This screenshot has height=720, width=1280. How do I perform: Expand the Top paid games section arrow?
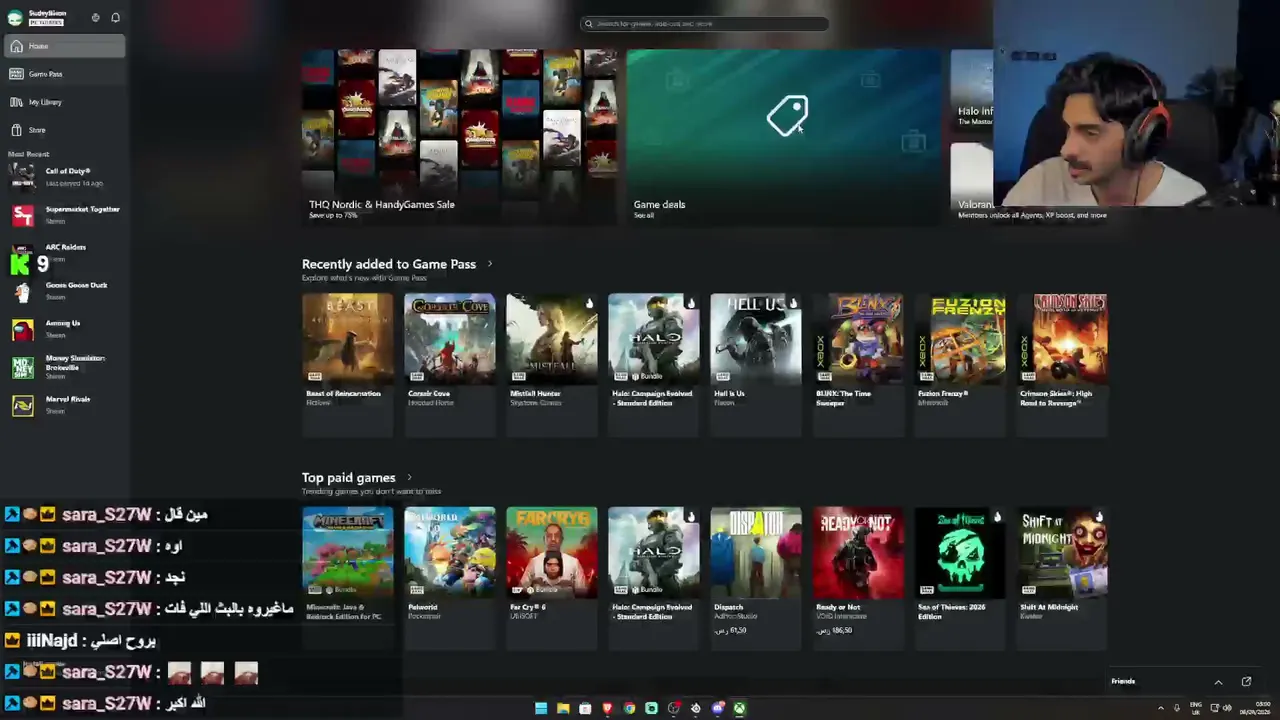(409, 478)
